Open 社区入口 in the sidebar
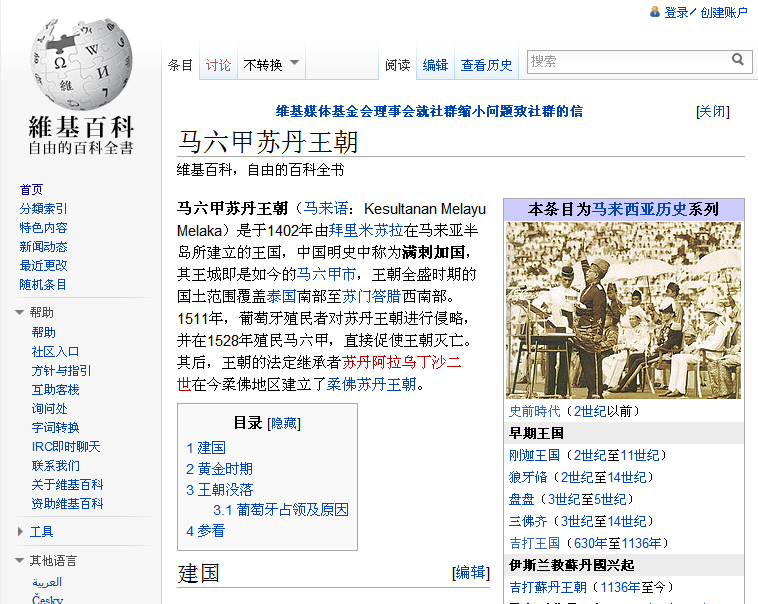Viewport: 758px width, 604px height. [x=55, y=352]
